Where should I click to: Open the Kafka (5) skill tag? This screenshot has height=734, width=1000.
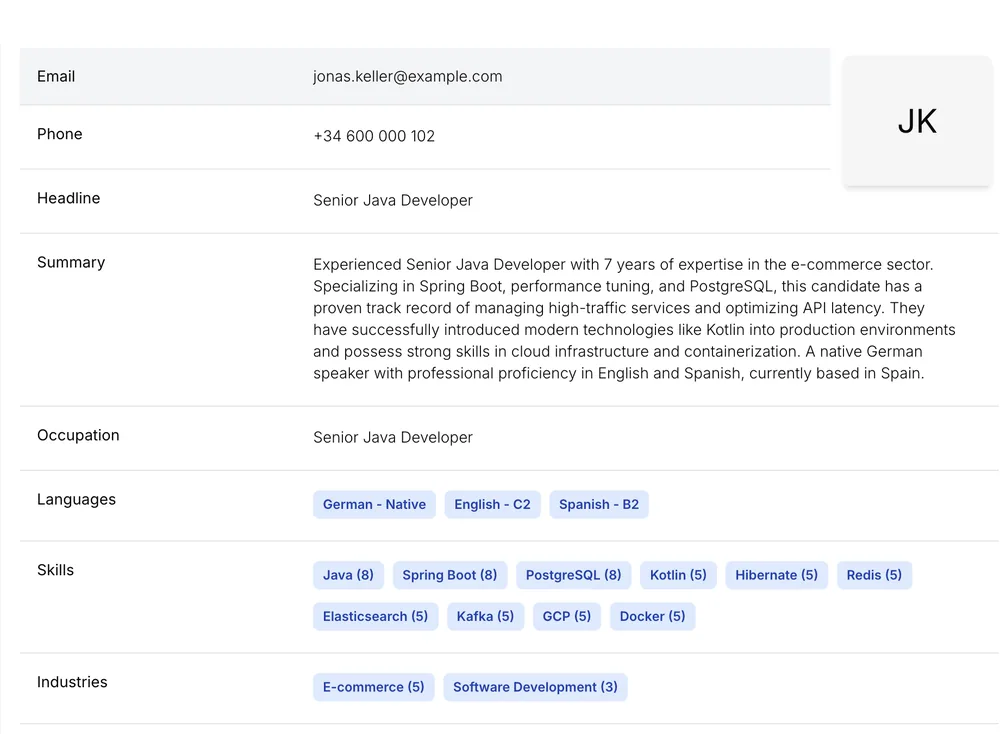[x=485, y=617]
